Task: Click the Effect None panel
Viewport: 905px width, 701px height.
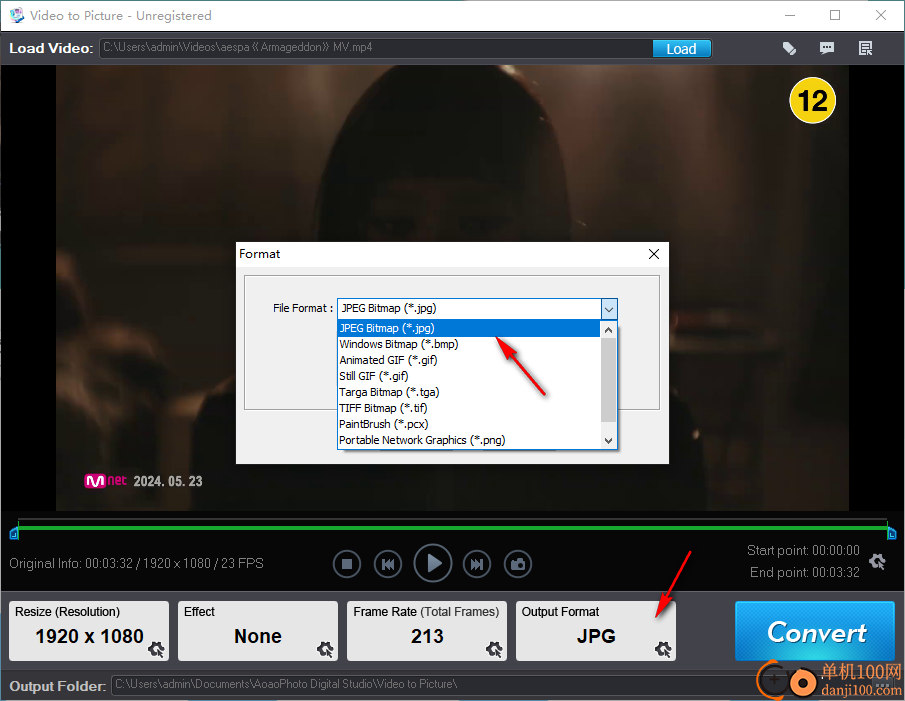Action: coord(258,631)
